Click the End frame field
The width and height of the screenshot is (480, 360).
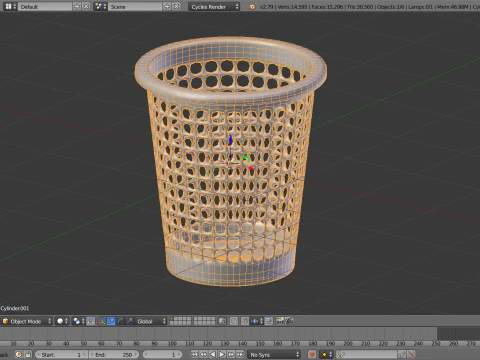pyautogui.click(x=114, y=354)
